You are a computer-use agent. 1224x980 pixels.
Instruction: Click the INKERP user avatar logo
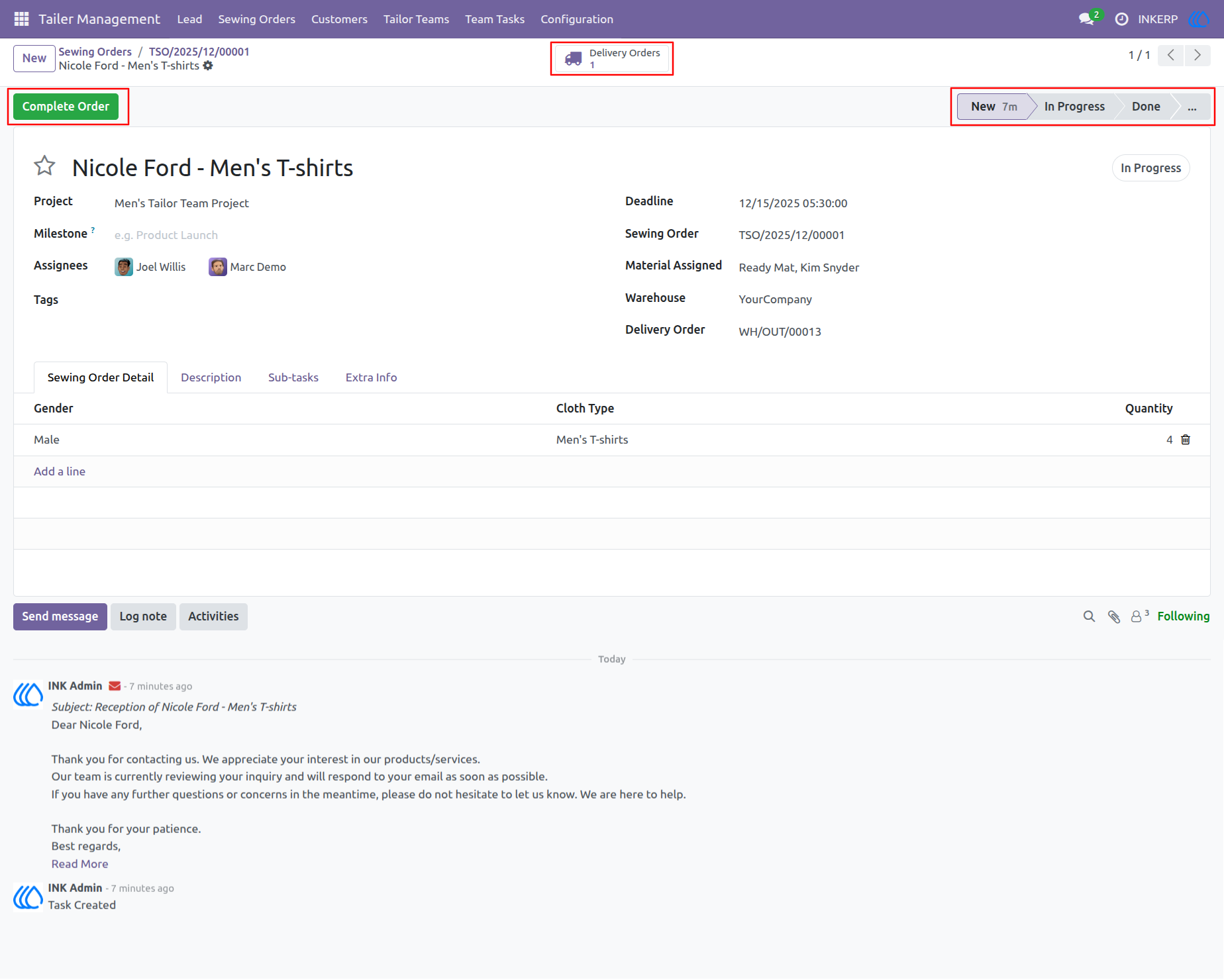1199,19
